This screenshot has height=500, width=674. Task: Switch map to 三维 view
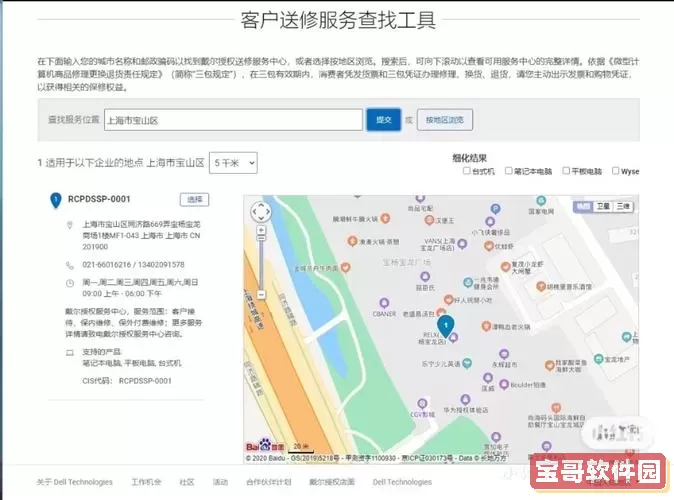coord(623,206)
